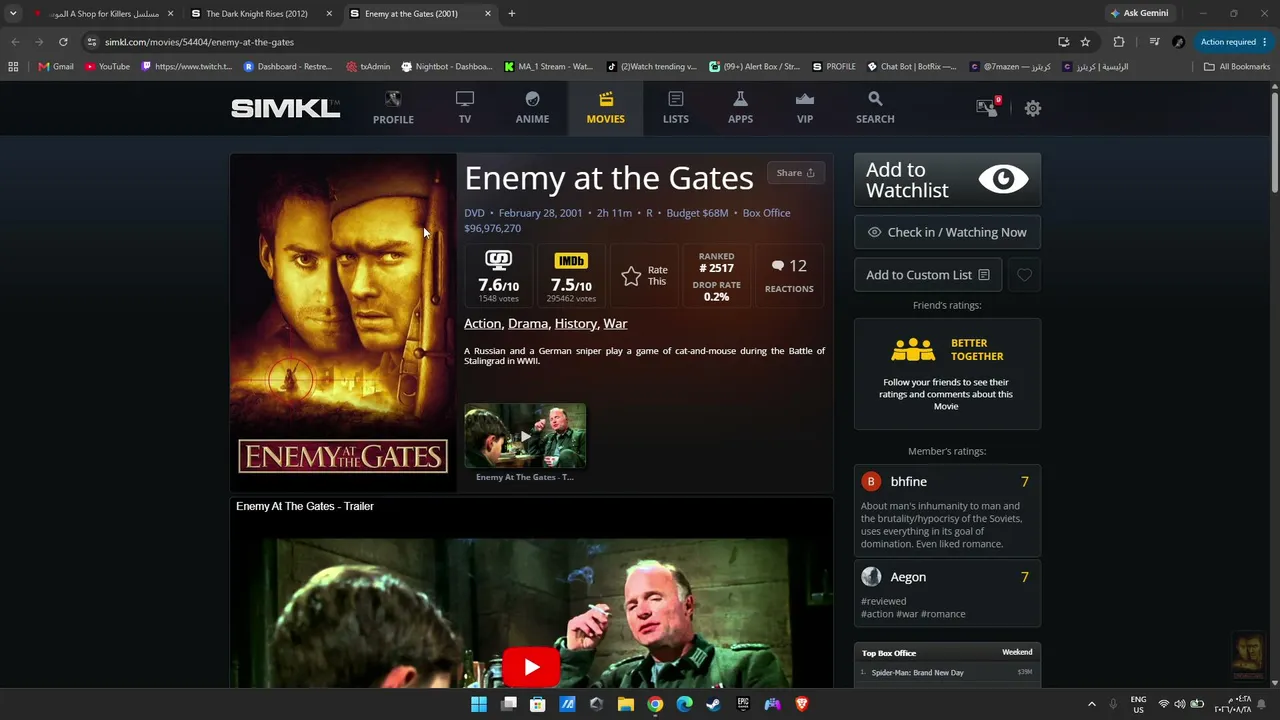This screenshot has height=720, width=1280.
Task: Open the Enemy At The Gates - Trailer video title
Action: (305, 506)
